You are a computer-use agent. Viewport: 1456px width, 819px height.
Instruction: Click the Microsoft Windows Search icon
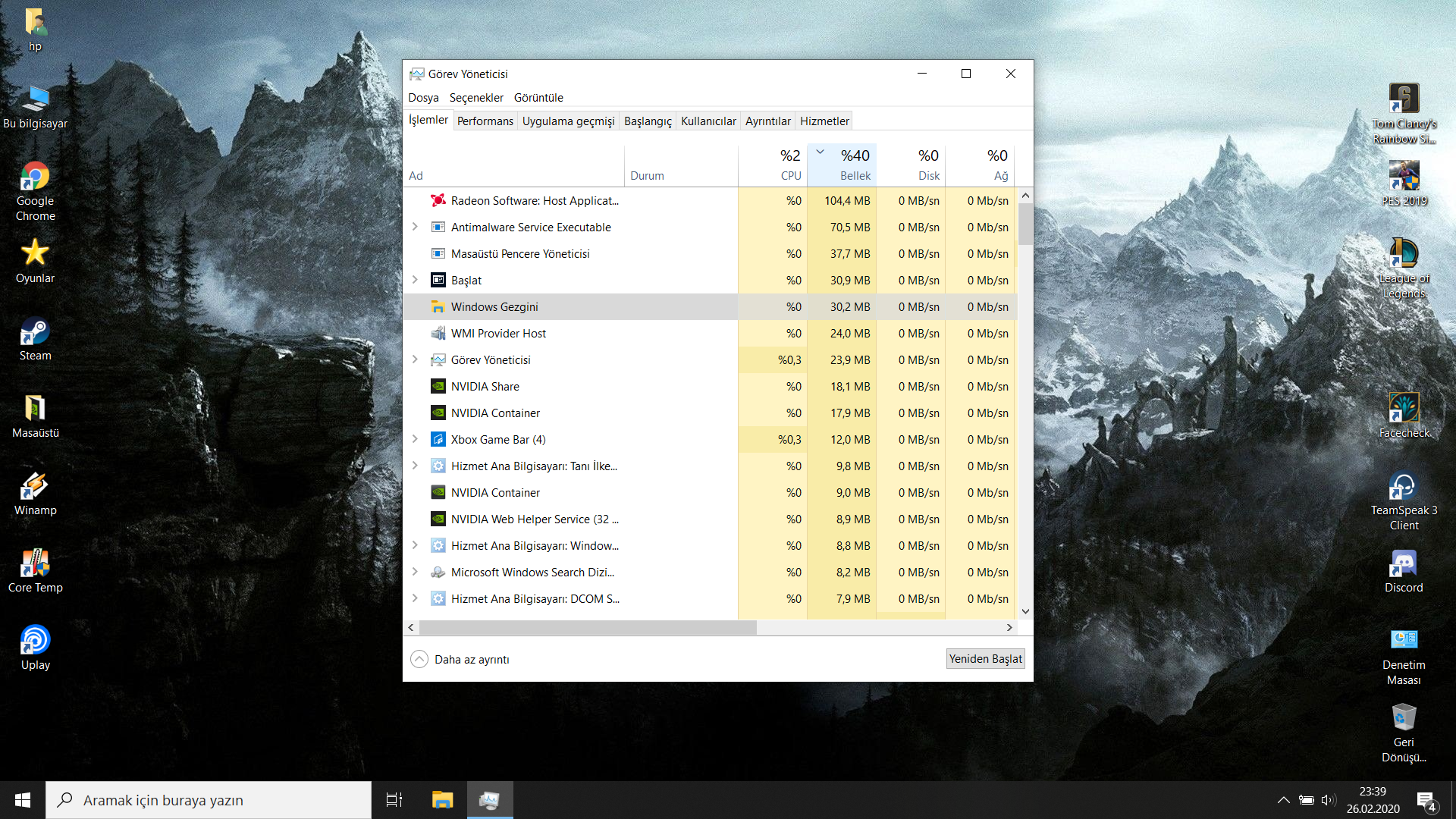(438, 572)
